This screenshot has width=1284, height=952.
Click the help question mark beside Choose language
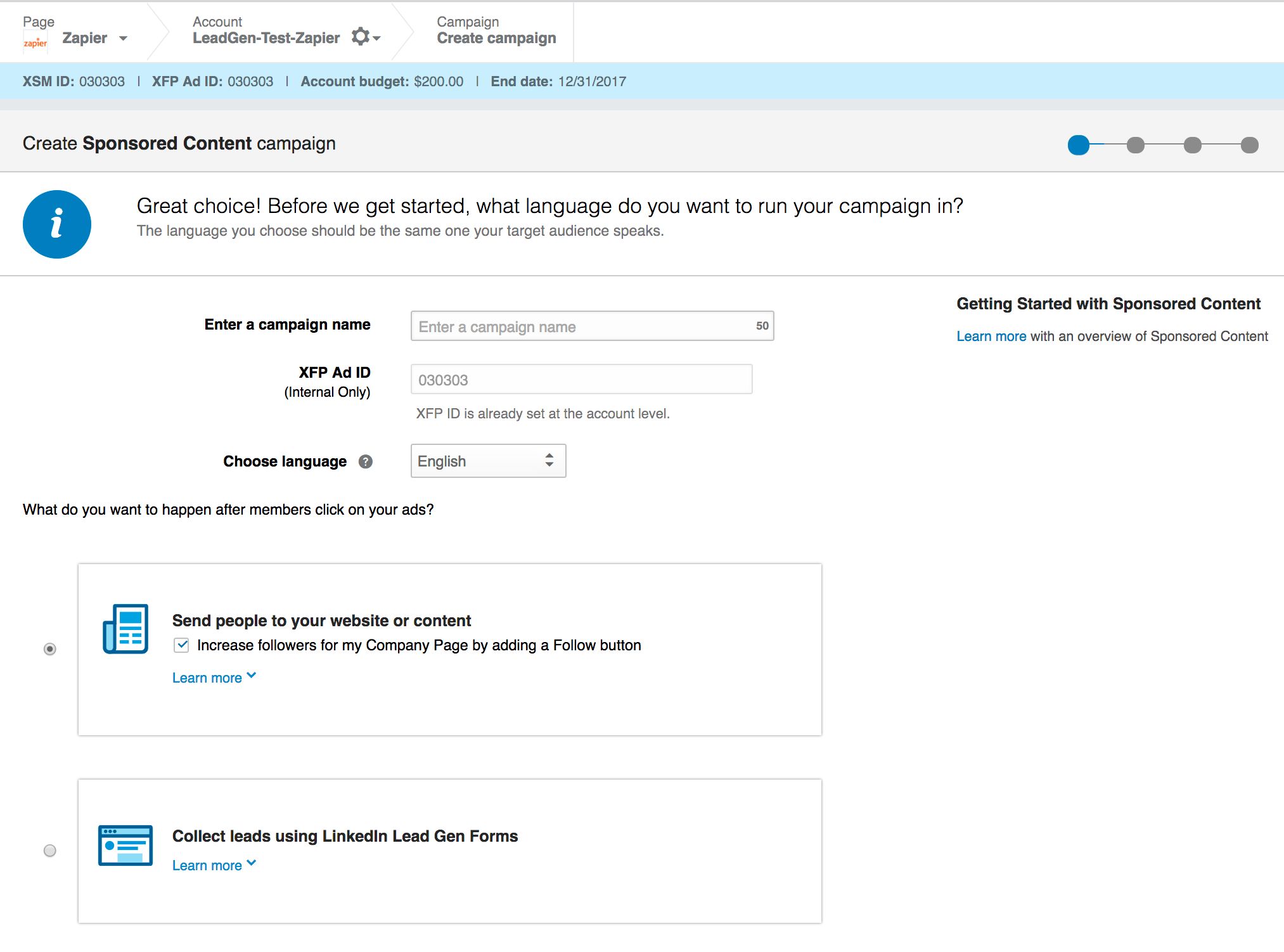365,461
